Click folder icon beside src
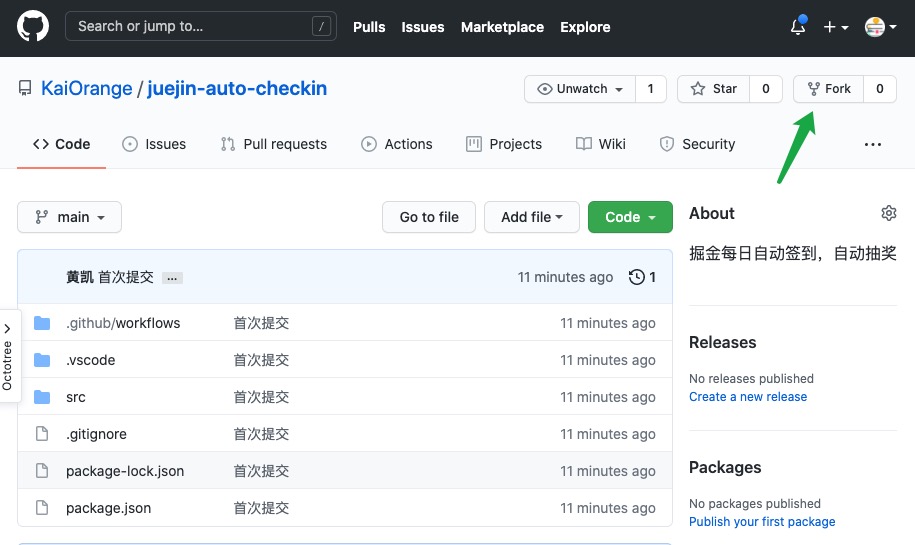The width and height of the screenshot is (915, 545). pos(42,397)
